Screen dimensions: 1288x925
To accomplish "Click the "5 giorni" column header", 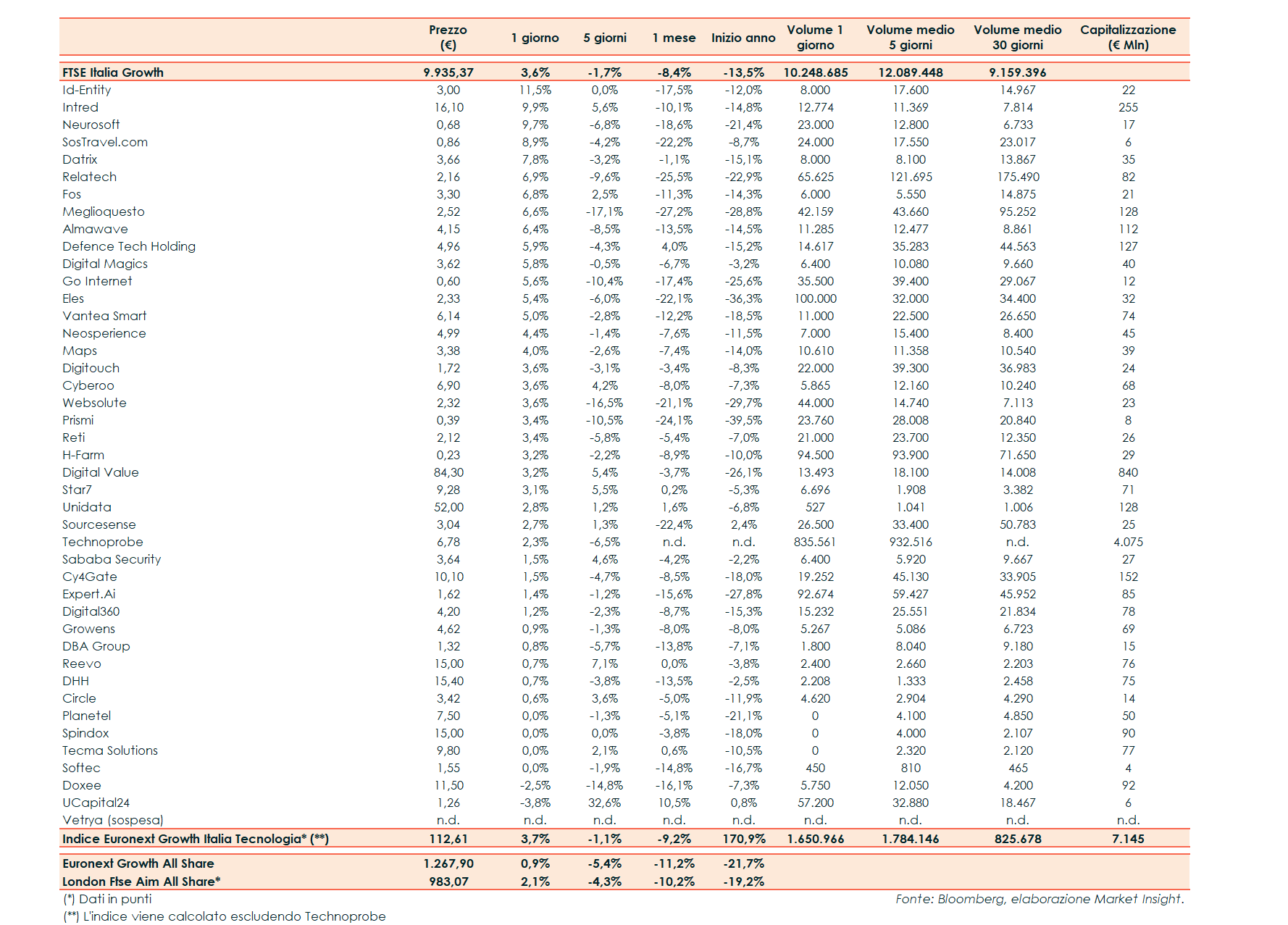I will click(605, 38).
